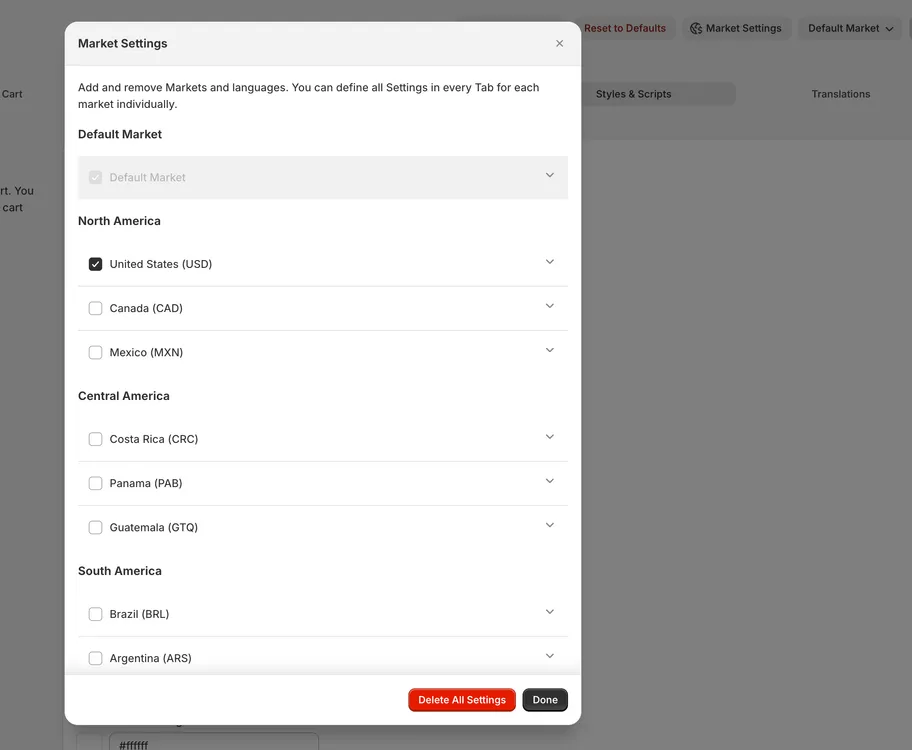The height and width of the screenshot is (750, 912).
Task: Enable the Panama (PAB) market
Action: (x=95, y=482)
